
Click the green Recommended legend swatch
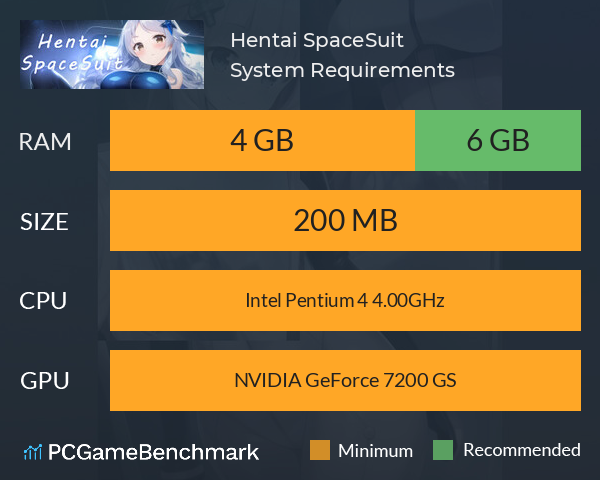[443, 450]
